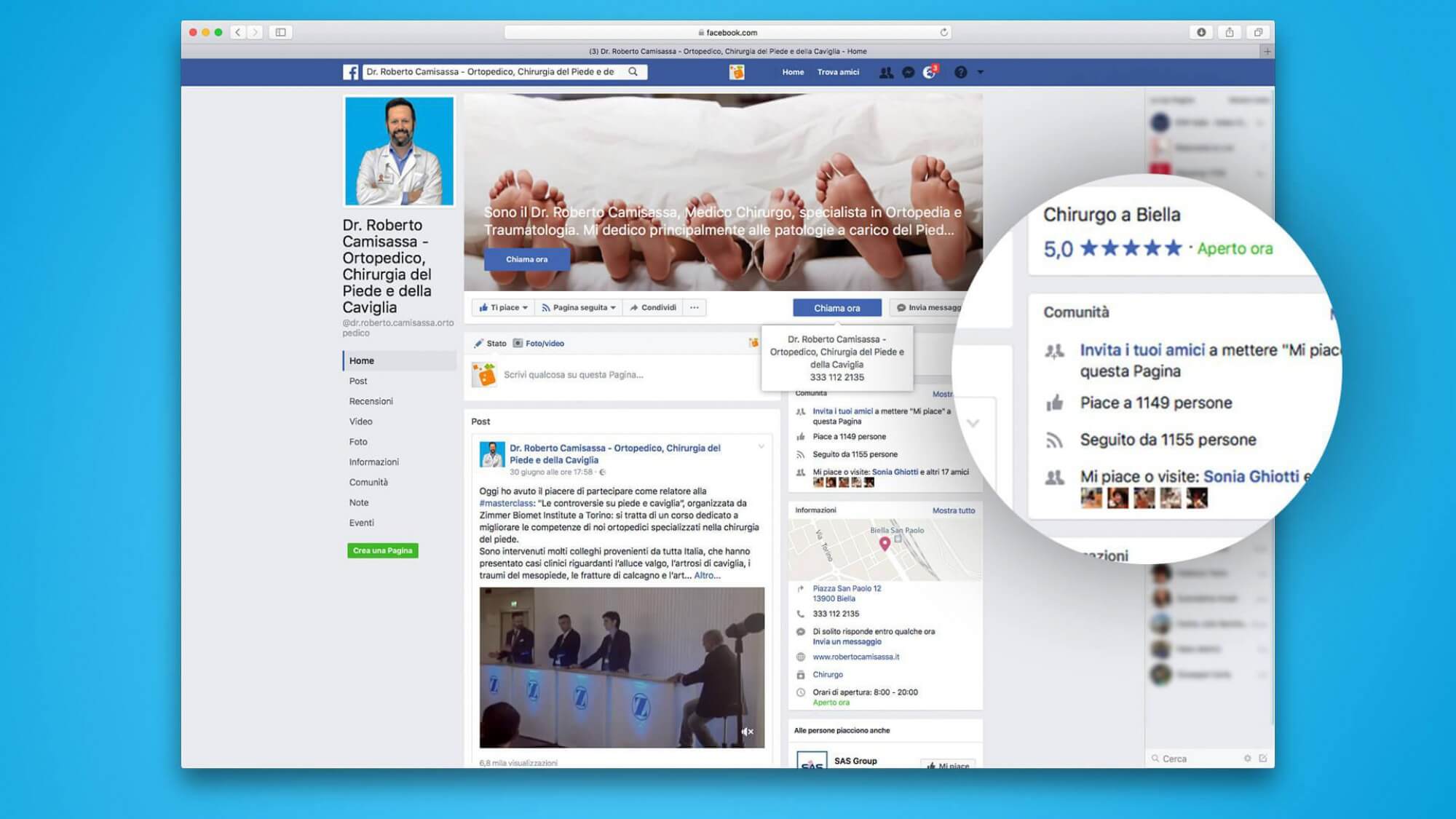Open the Pagina seguita dropdown
Image resolution: width=1456 pixels, height=819 pixels.
click(579, 307)
